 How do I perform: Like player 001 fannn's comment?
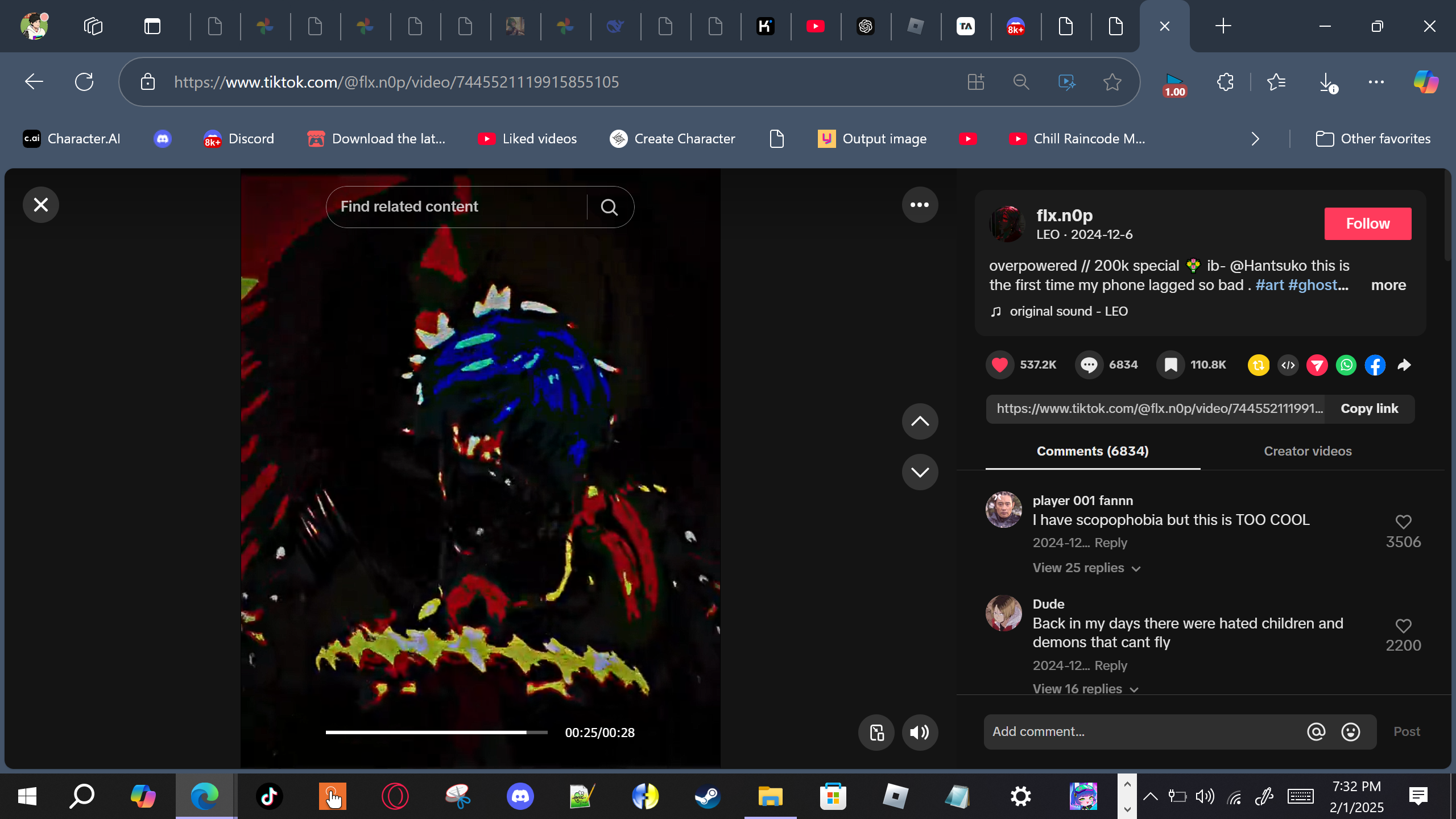coord(1403,522)
